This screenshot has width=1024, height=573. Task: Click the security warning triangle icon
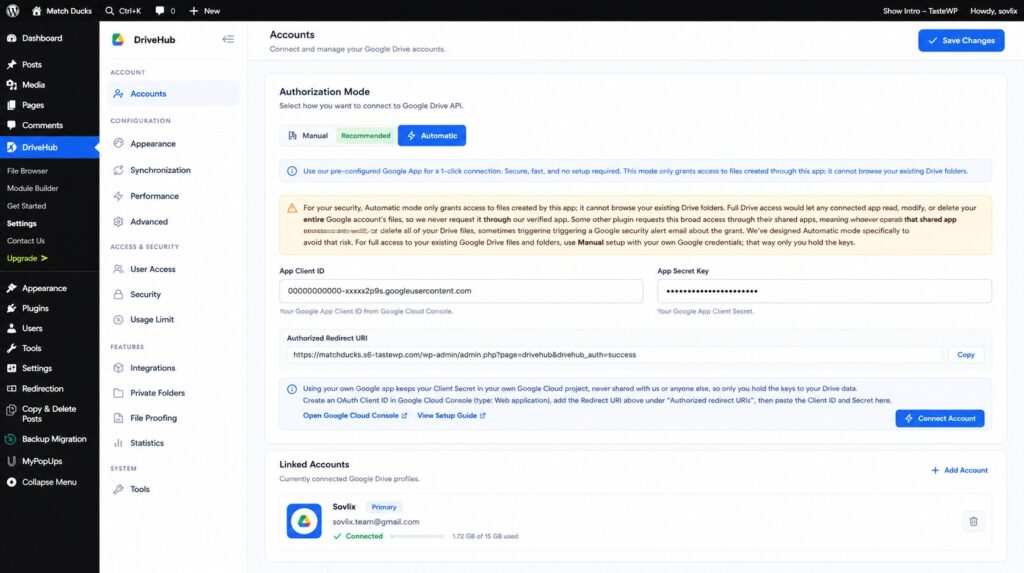292,208
